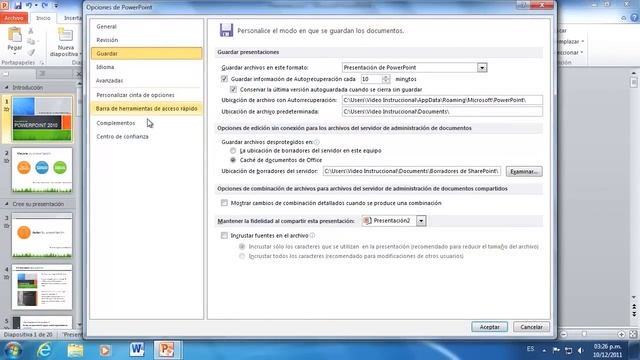
Task: Click the autorecover minutes field
Action: pyautogui.click(x=371, y=79)
